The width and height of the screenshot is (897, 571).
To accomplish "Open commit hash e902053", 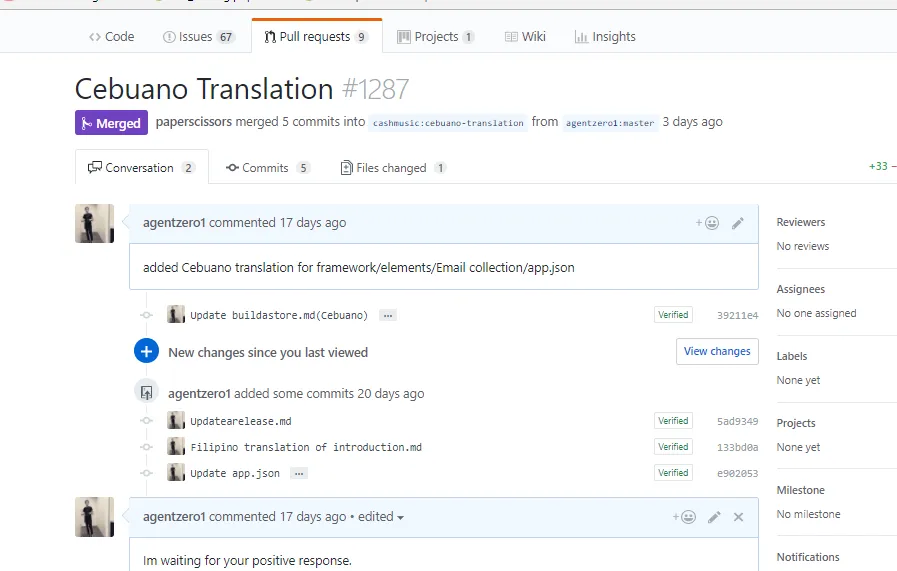I will pyautogui.click(x=737, y=474).
